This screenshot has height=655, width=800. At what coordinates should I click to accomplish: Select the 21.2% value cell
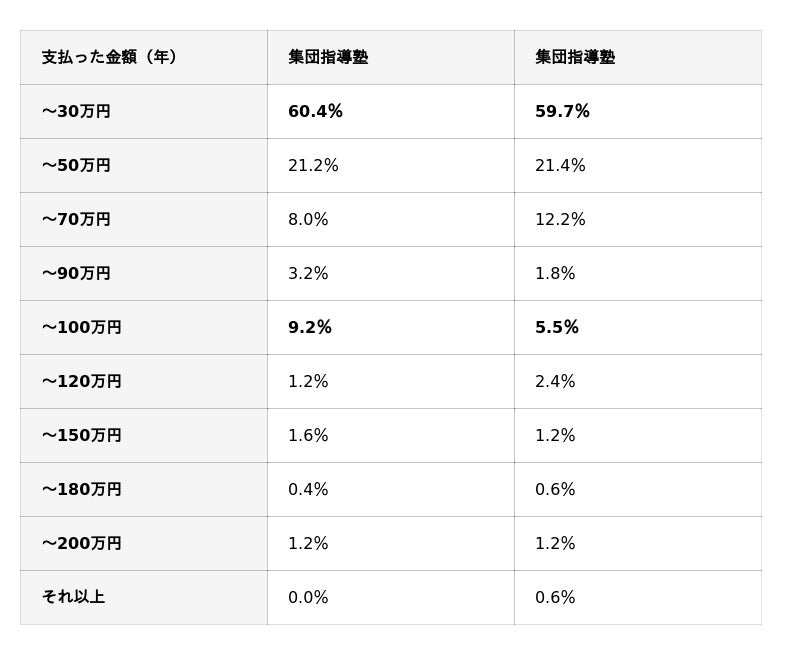click(313, 165)
